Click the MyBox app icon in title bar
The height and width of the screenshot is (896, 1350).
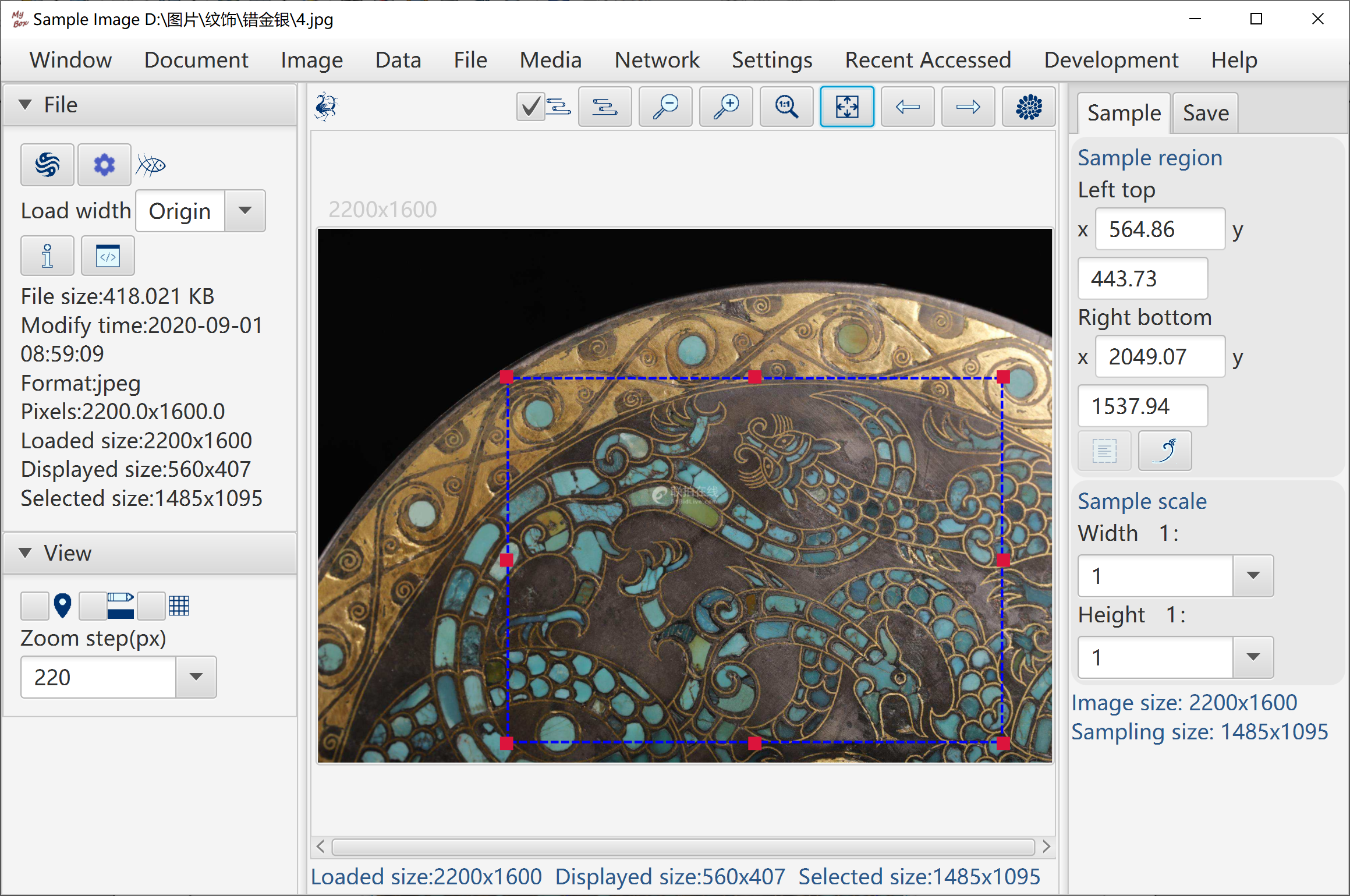(20, 19)
